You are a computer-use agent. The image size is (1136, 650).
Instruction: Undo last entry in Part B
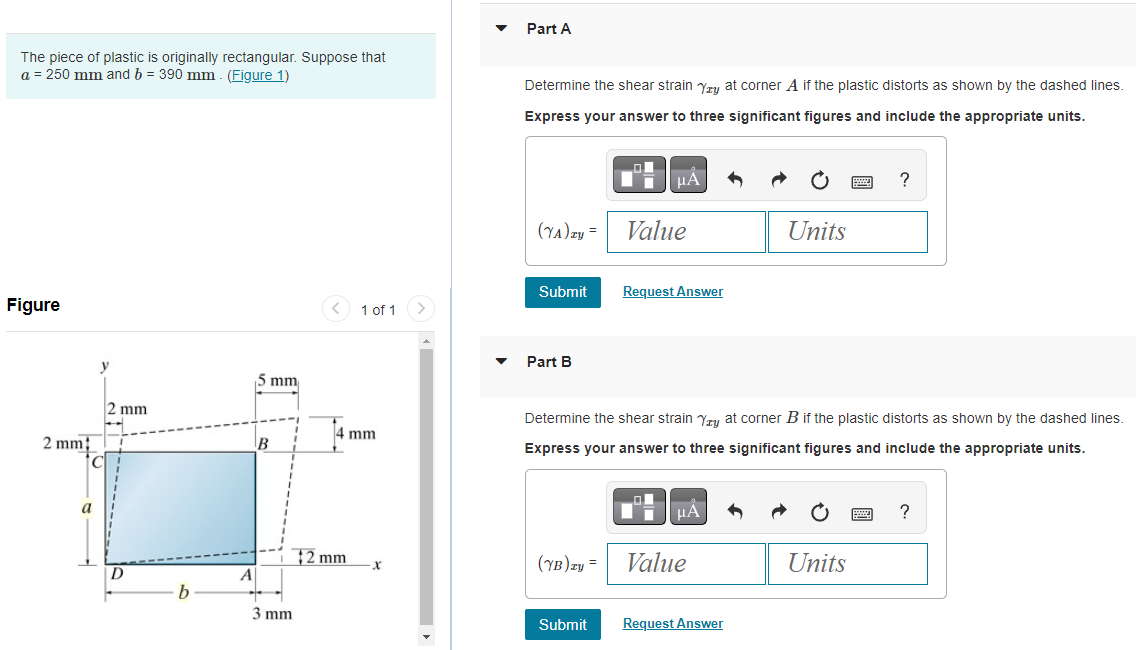(735, 512)
